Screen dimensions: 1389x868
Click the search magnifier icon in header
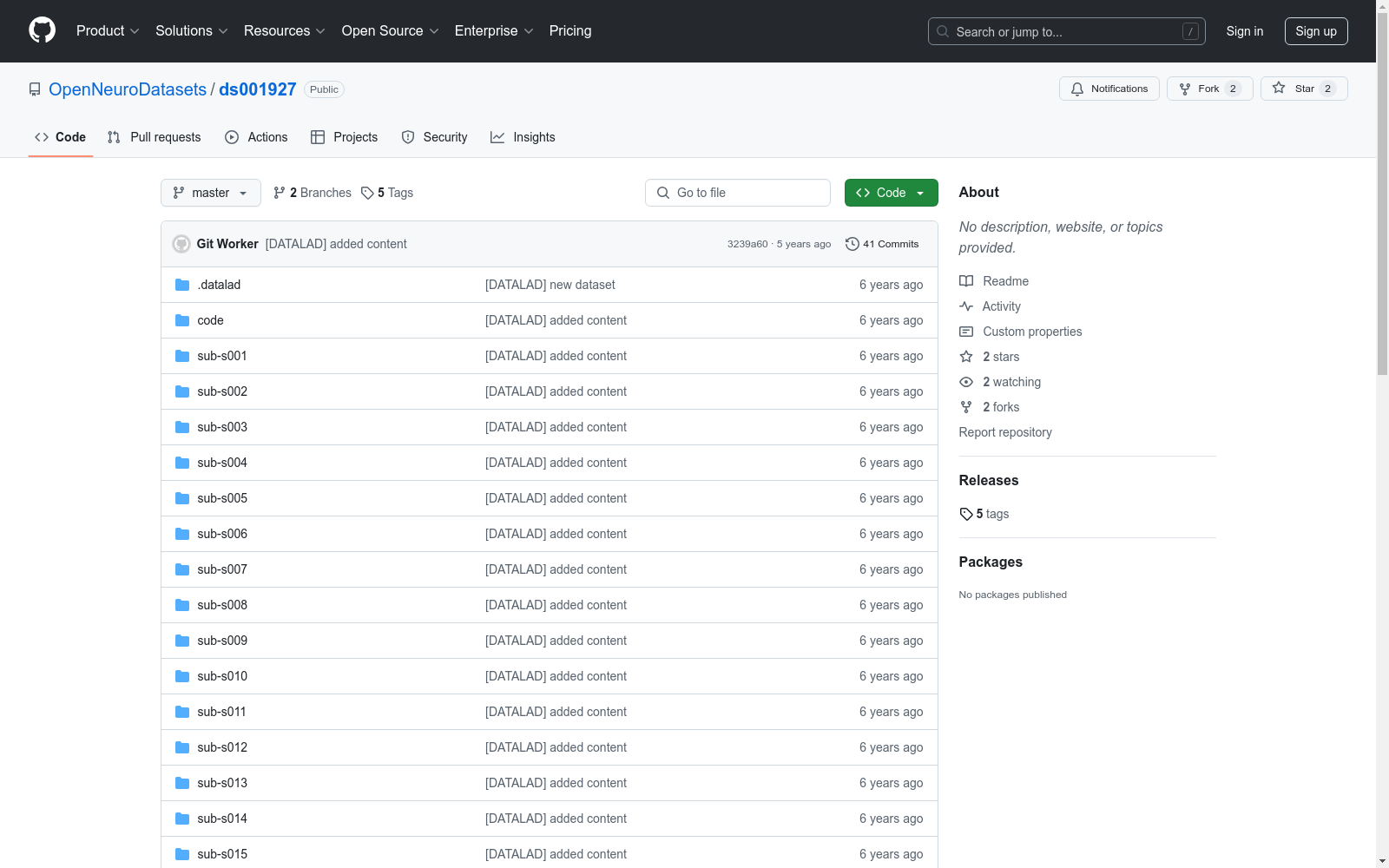click(x=943, y=31)
